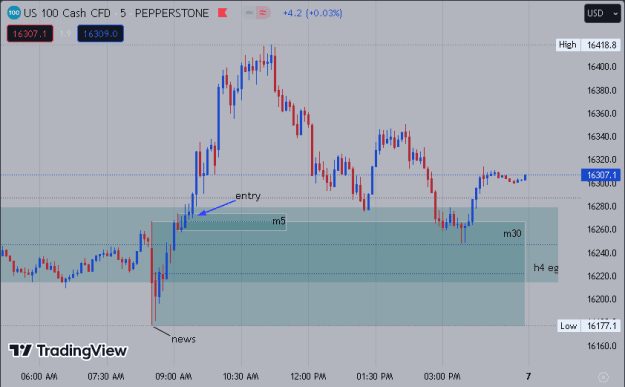625x387 pixels.
Task: Click the TradingView logo watermark
Action: pyautogui.click(x=68, y=351)
